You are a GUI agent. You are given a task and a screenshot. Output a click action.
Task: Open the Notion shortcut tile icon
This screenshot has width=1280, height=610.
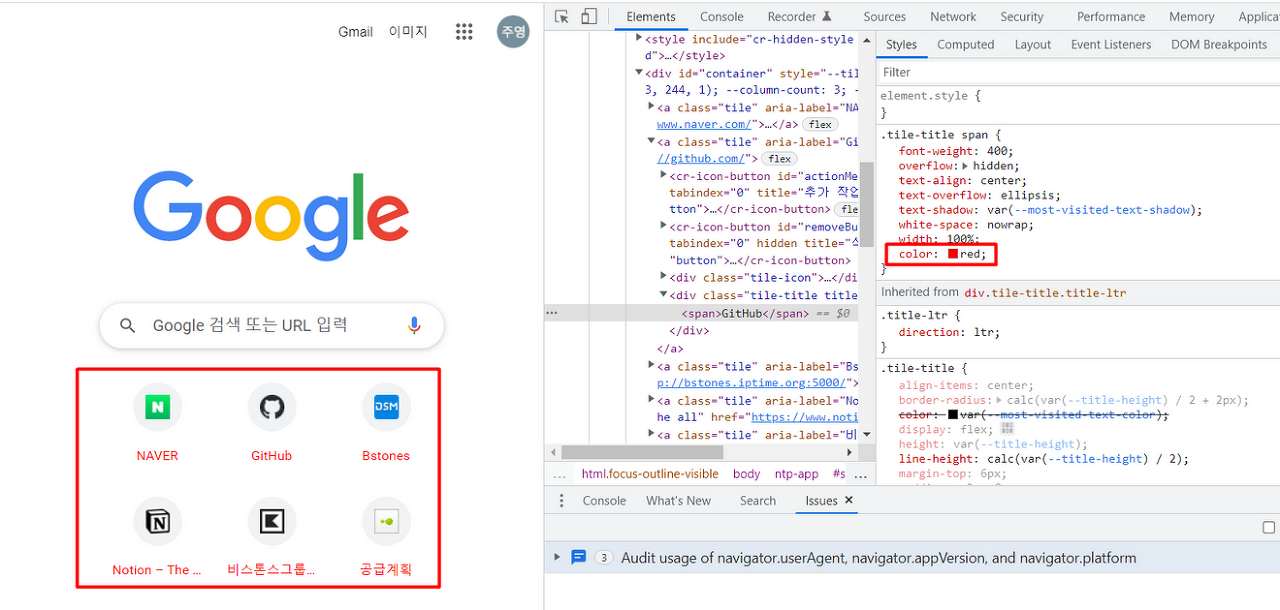click(x=157, y=521)
